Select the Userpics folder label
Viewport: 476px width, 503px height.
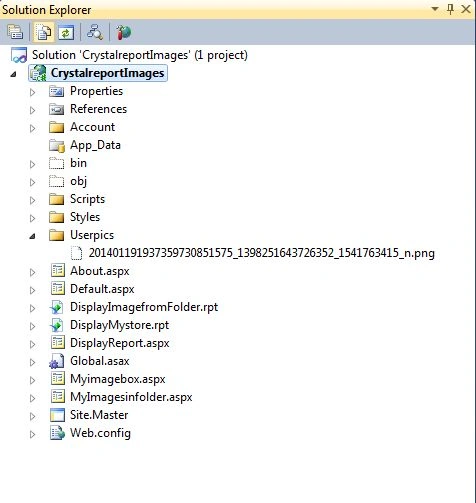point(92,235)
